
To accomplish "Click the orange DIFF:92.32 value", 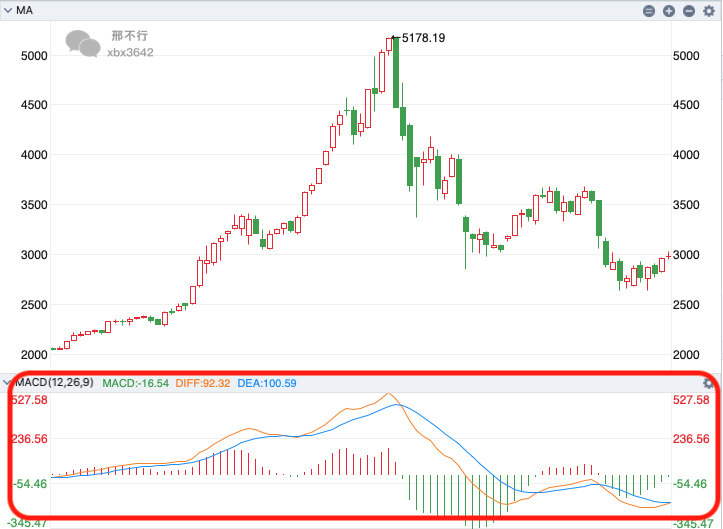I will click(203, 383).
